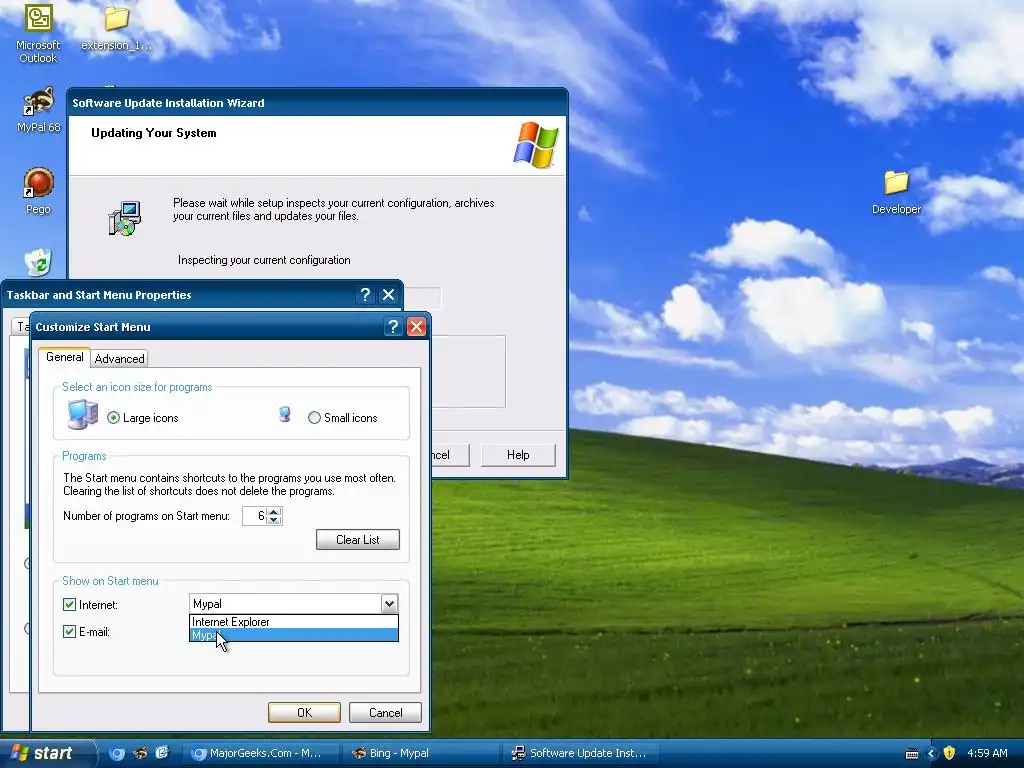Image resolution: width=1024 pixels, height=768 pixels.
Task: Launch Mypal raccoon icon in Quick Launch
Action: [140, 753]
